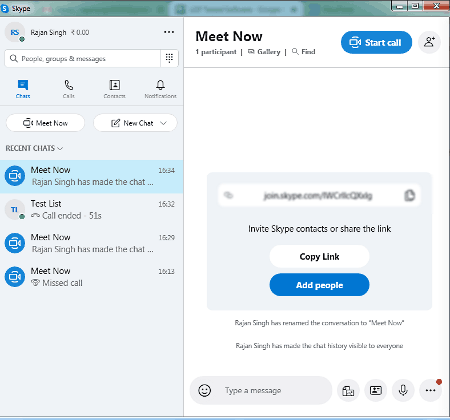Focus the Type a message field
This screenshot has height=420, width=450.
tap(261, 390)
